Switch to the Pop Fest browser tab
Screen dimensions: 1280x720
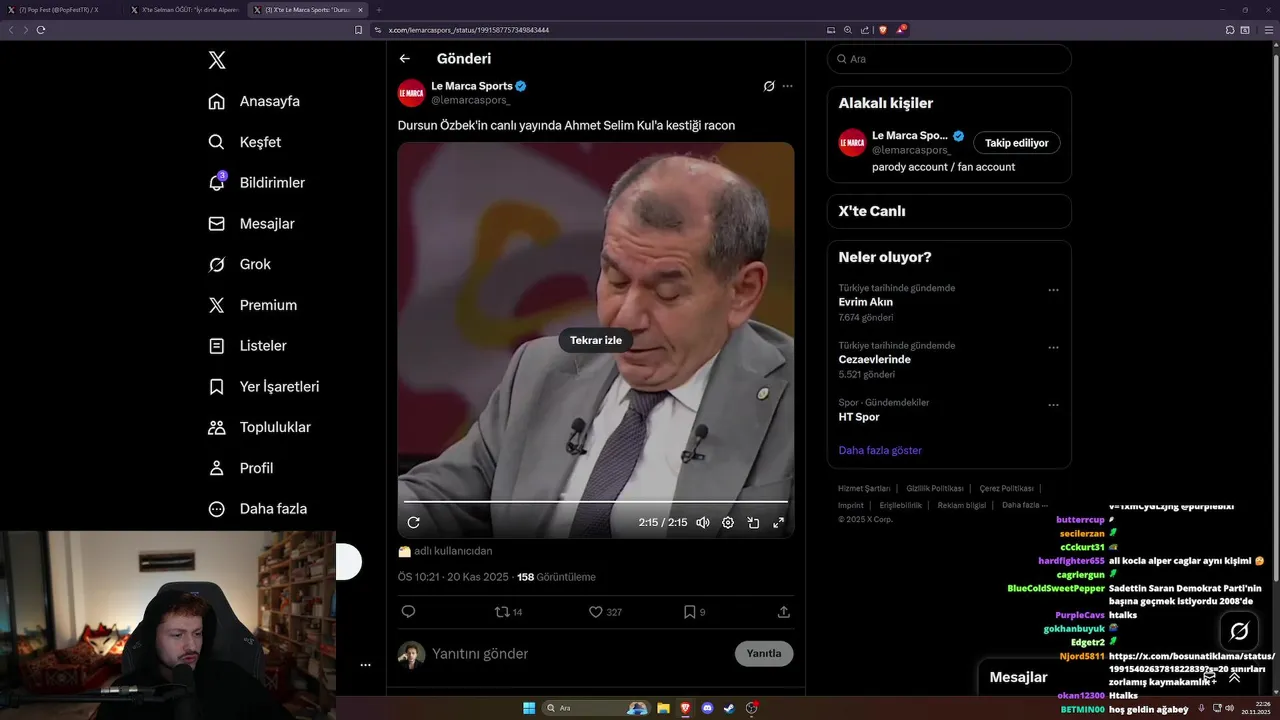[62, 9]
